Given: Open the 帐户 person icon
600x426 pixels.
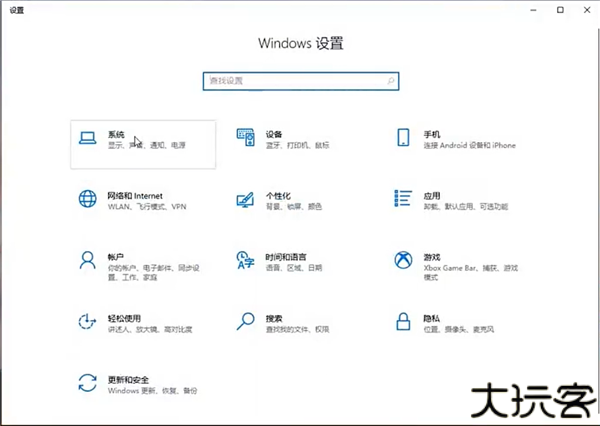Looking at the screenshot, I should click(88, 260).
